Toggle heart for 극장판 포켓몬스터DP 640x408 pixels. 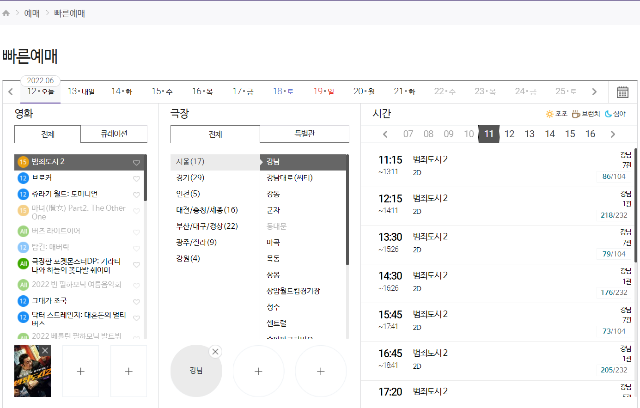click(136, 265)
